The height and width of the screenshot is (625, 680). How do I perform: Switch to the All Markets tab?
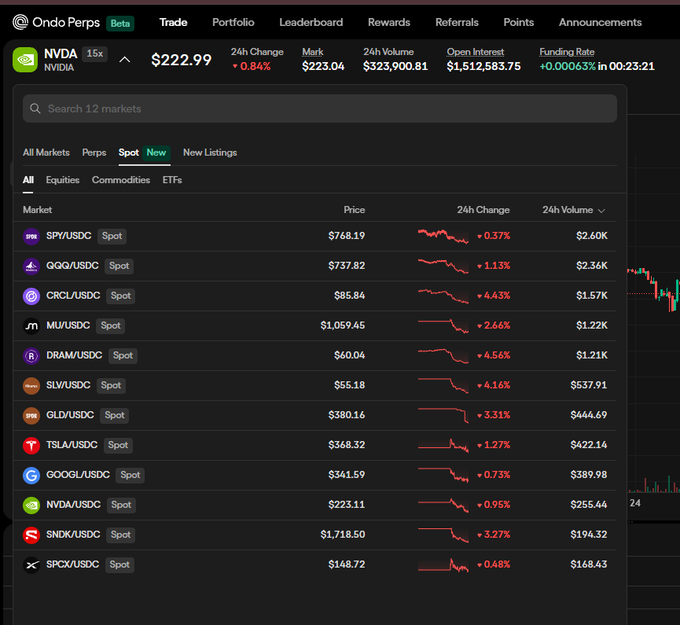point(46,153)
